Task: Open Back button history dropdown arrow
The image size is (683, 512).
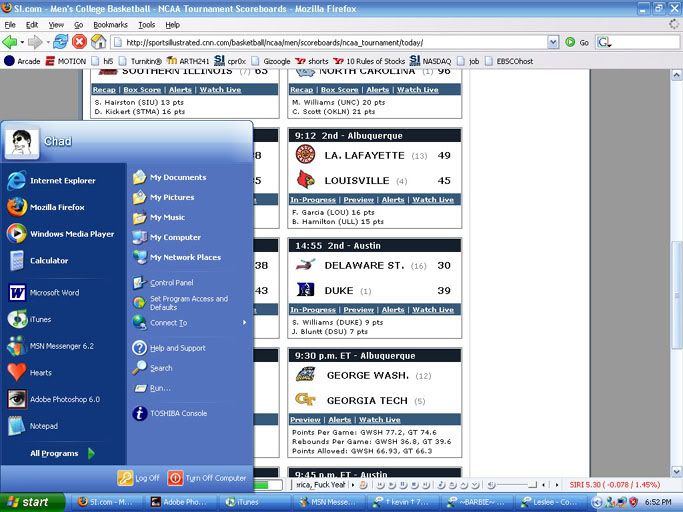Action: (x=22, y=42)
